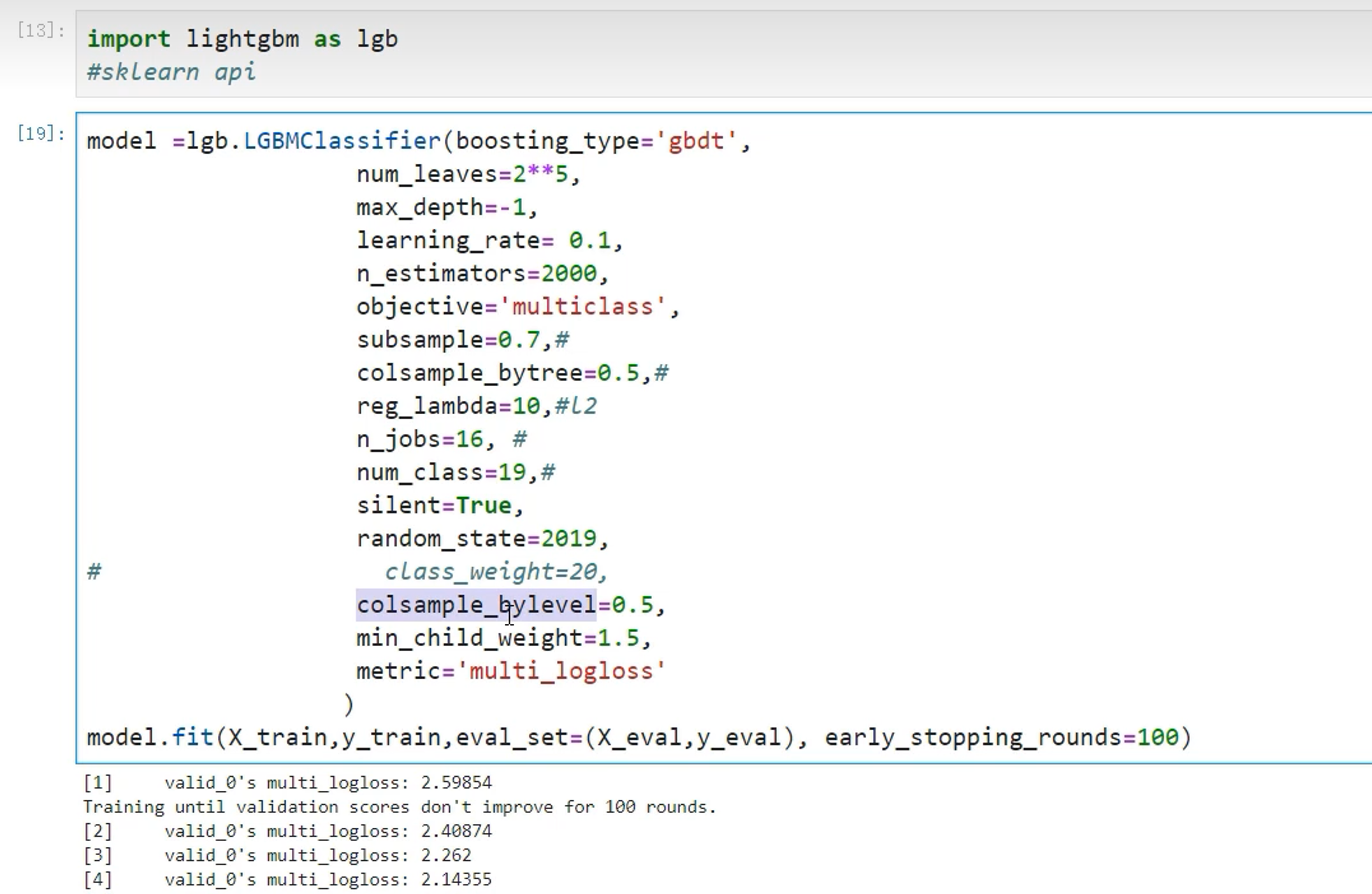Click the #sklearn api comment

point(171,72)
